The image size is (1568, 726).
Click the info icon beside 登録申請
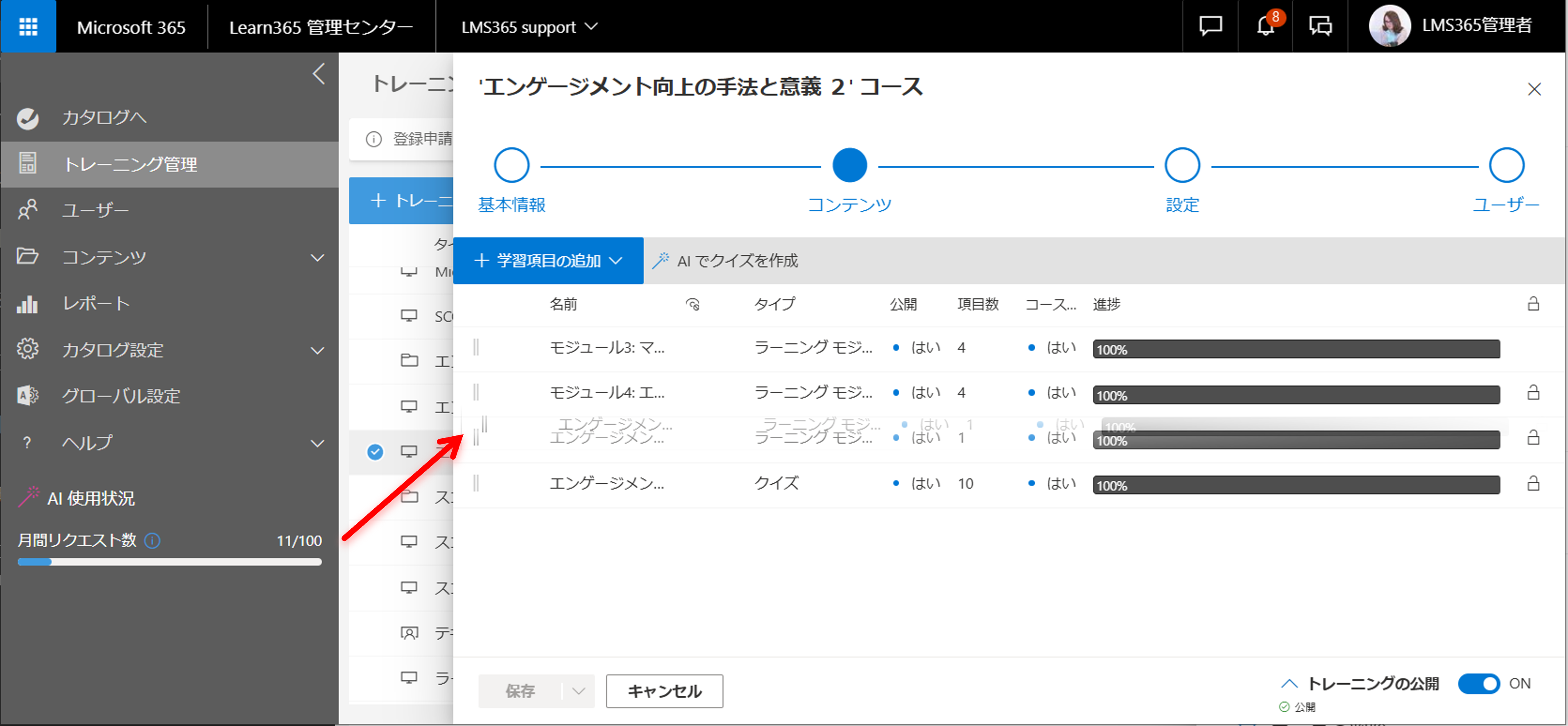(x=373, y=140)
